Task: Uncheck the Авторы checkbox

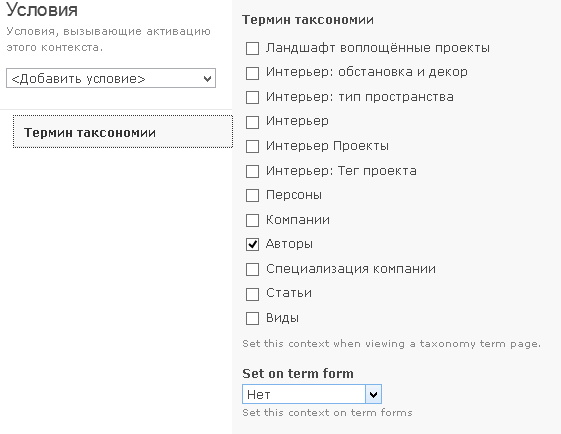Action: (x=252, y=244)
